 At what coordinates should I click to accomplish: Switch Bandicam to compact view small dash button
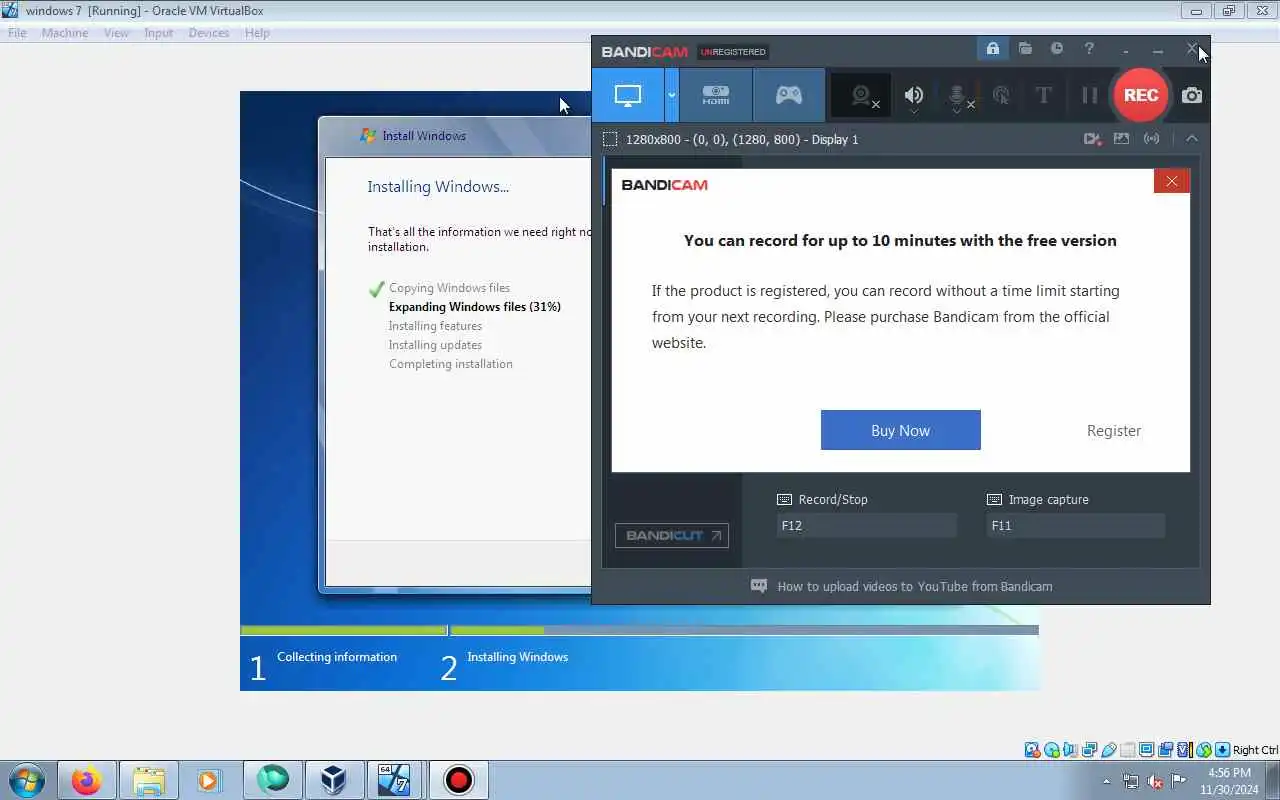point(1126,49)
